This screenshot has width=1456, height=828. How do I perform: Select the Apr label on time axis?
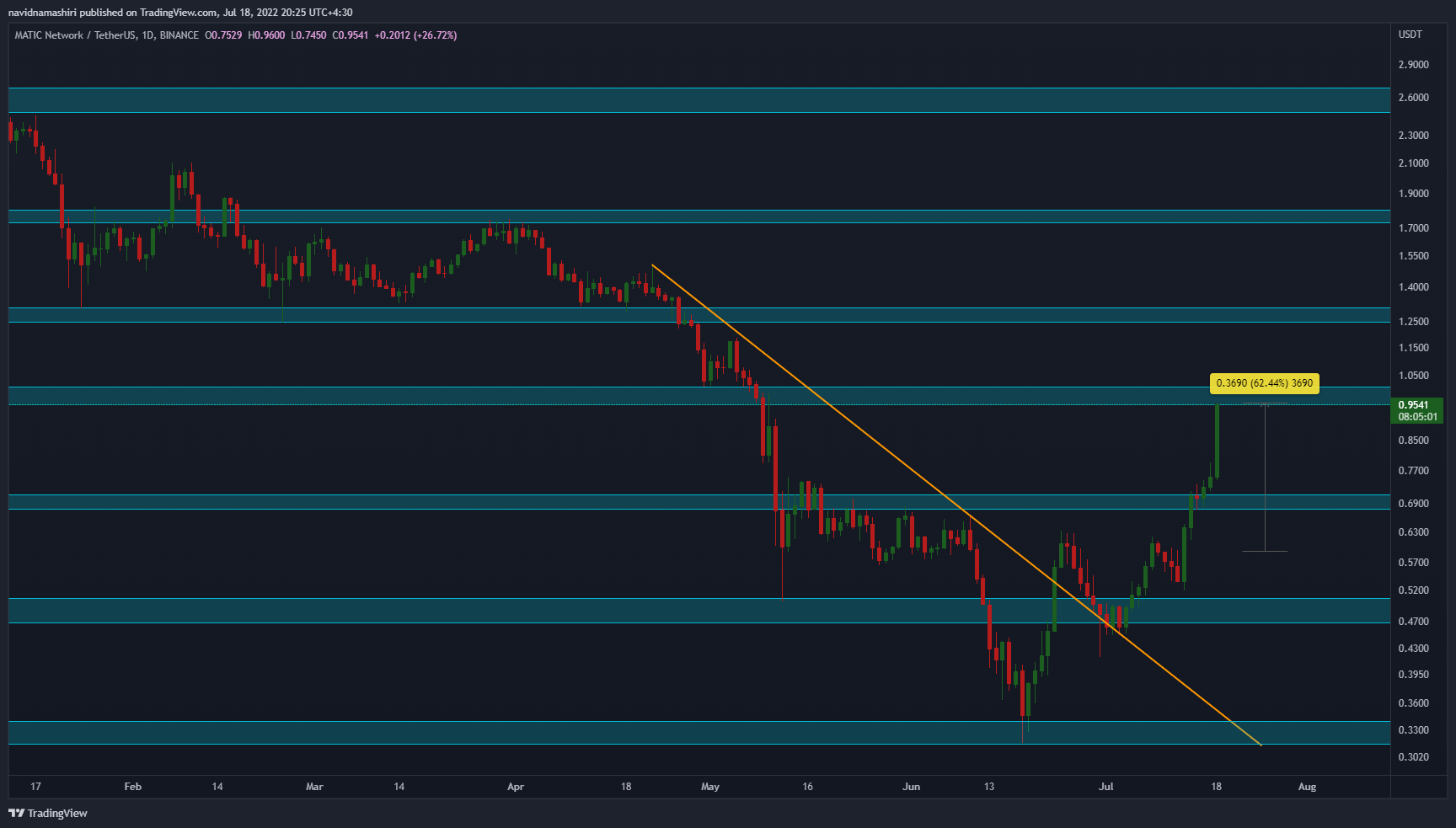(516, 786)
